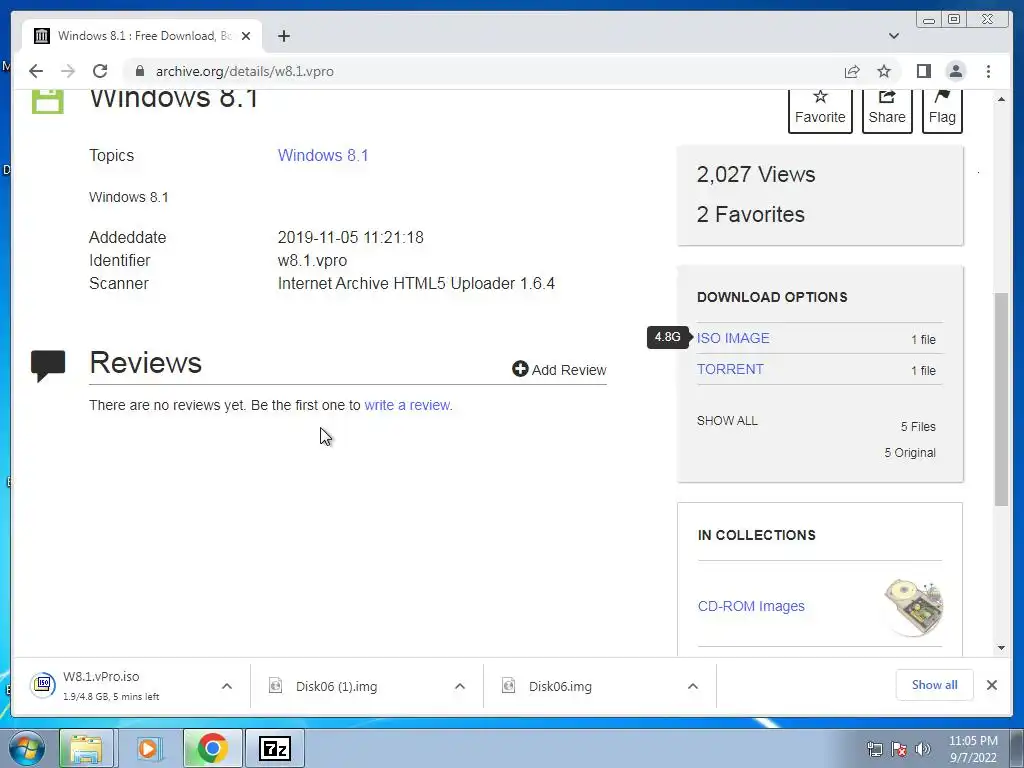The height and width of the screenshot is (768, 1024).
Task: Click the 5 Original text
Action: (910, 453)
